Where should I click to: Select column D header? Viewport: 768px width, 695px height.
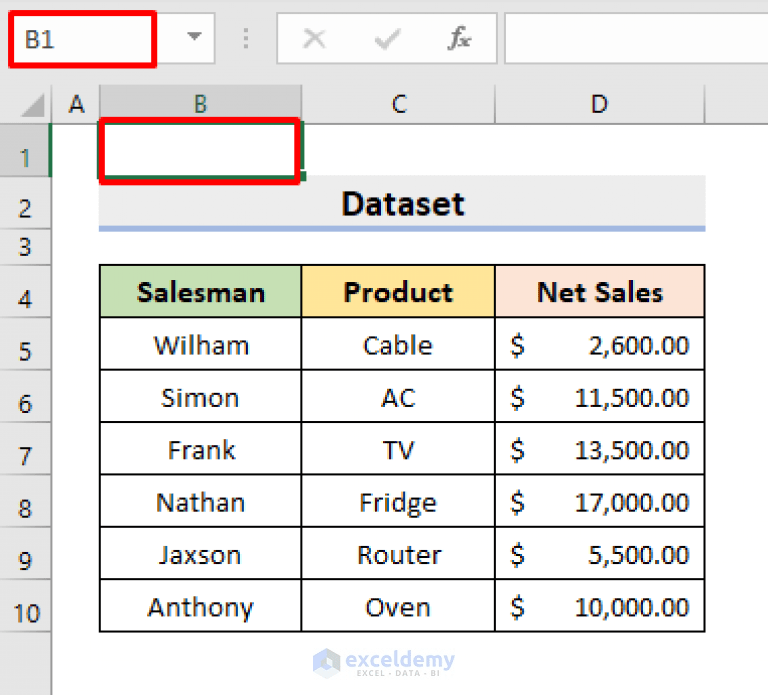click(x=600, y=104)
